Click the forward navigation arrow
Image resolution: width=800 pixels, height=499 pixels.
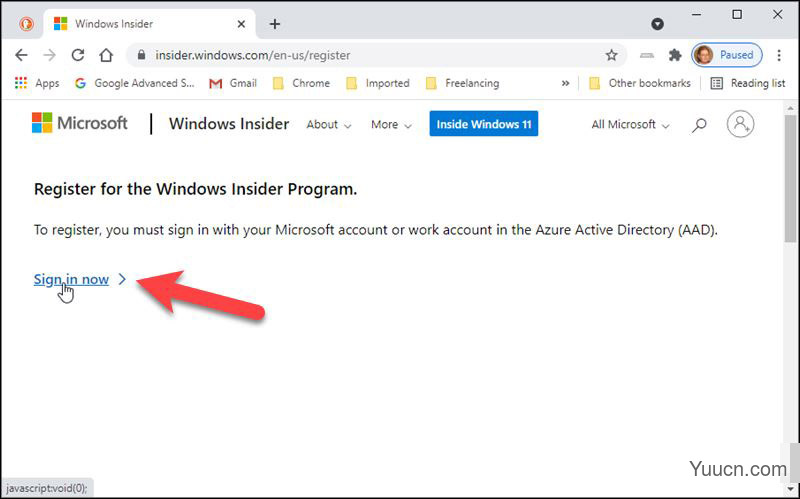[49, 55]
